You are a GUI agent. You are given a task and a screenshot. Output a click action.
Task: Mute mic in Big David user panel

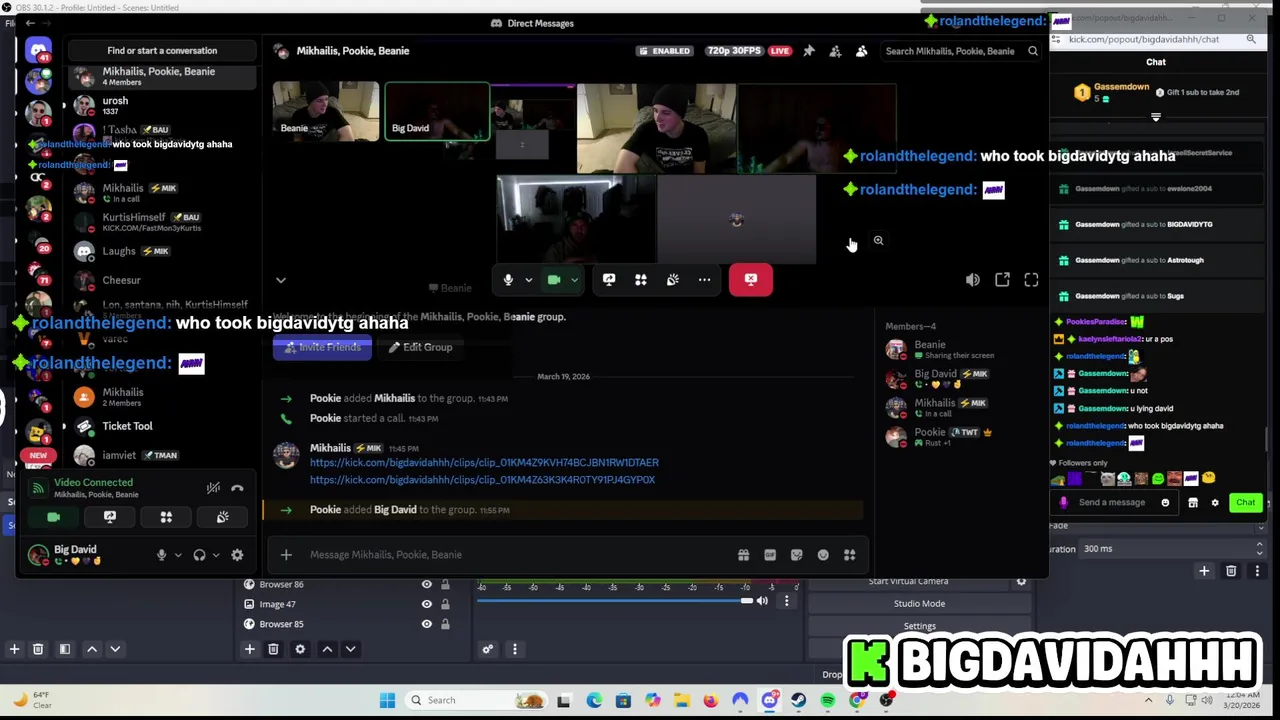(161, 555)
